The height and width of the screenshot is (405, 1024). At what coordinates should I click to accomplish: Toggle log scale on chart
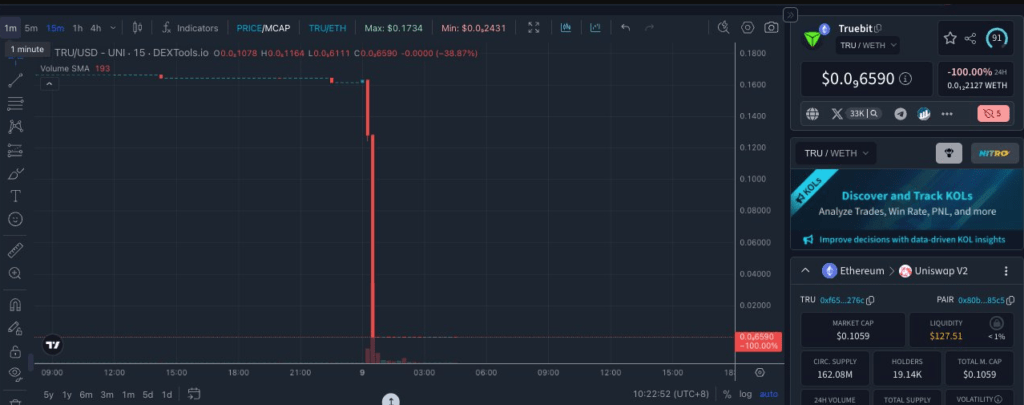point(745,394)
